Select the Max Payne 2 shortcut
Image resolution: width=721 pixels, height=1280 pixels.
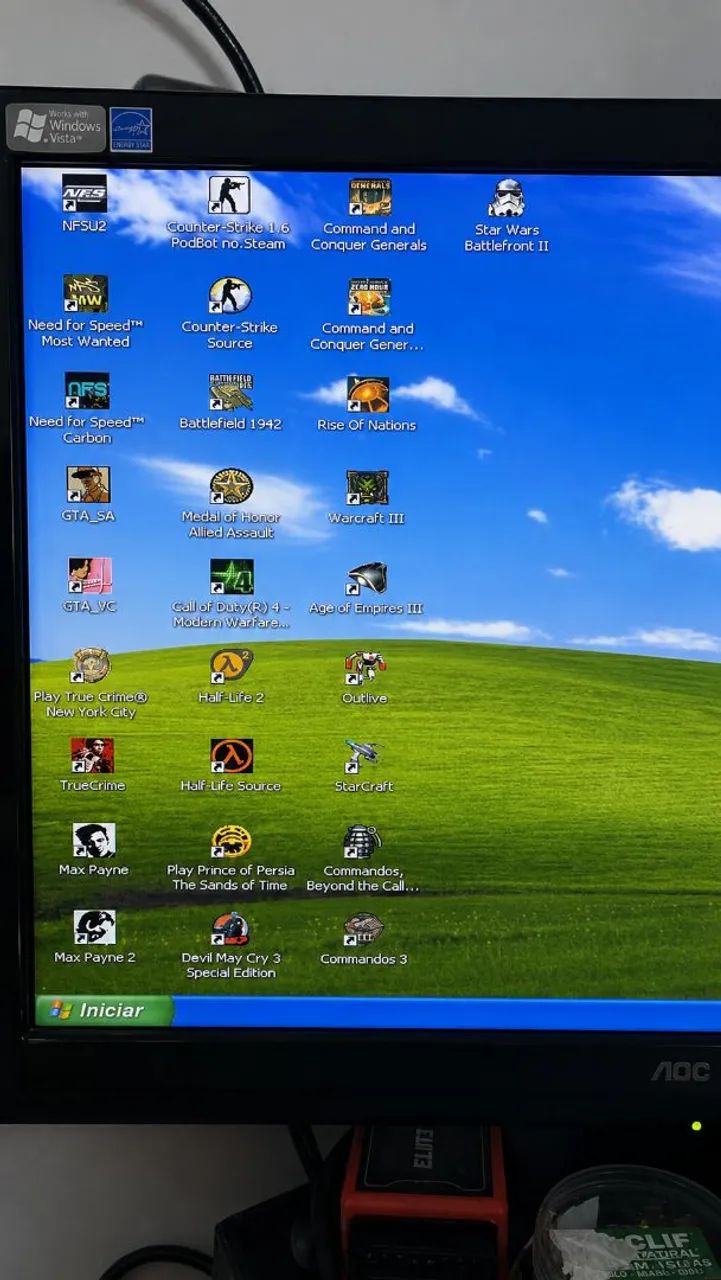95,928
